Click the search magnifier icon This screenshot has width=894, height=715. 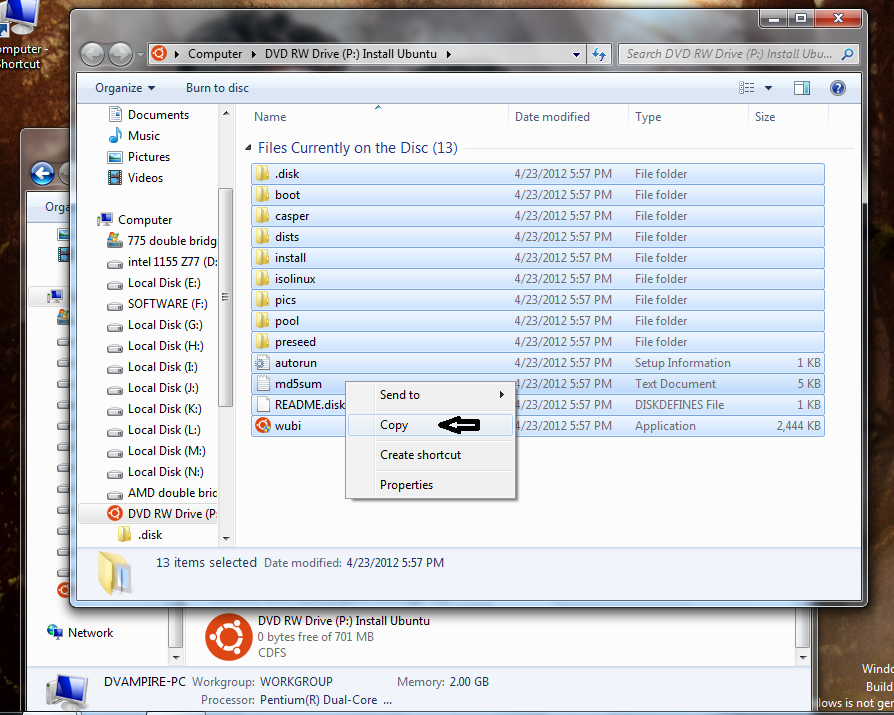coord(847,54)
